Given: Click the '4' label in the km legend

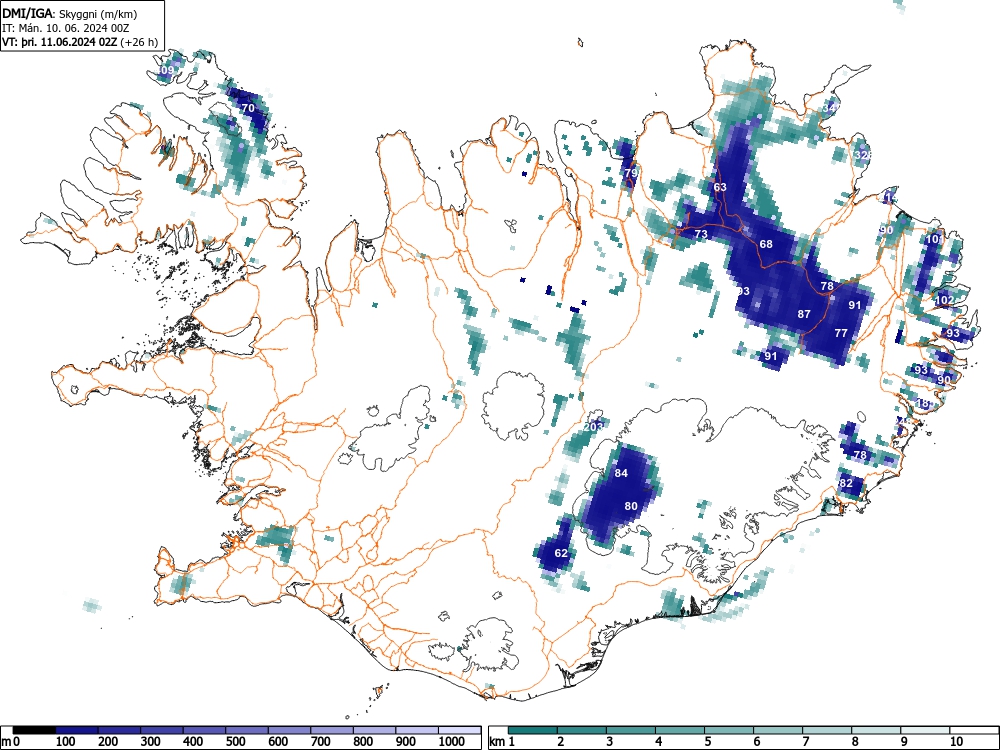Looking at the screenshot, I should pyautogui.click(x=658, y=742).
